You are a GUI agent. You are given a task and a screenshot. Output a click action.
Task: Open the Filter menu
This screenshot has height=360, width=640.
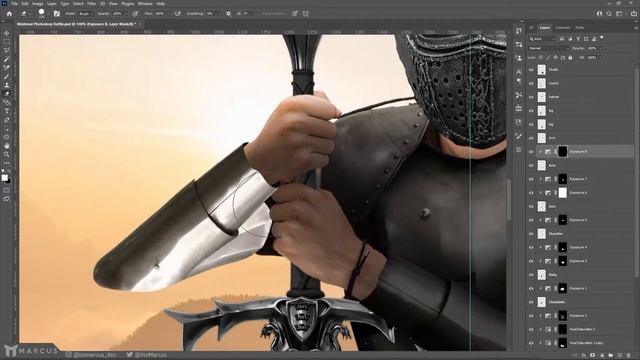pos(91,3)
